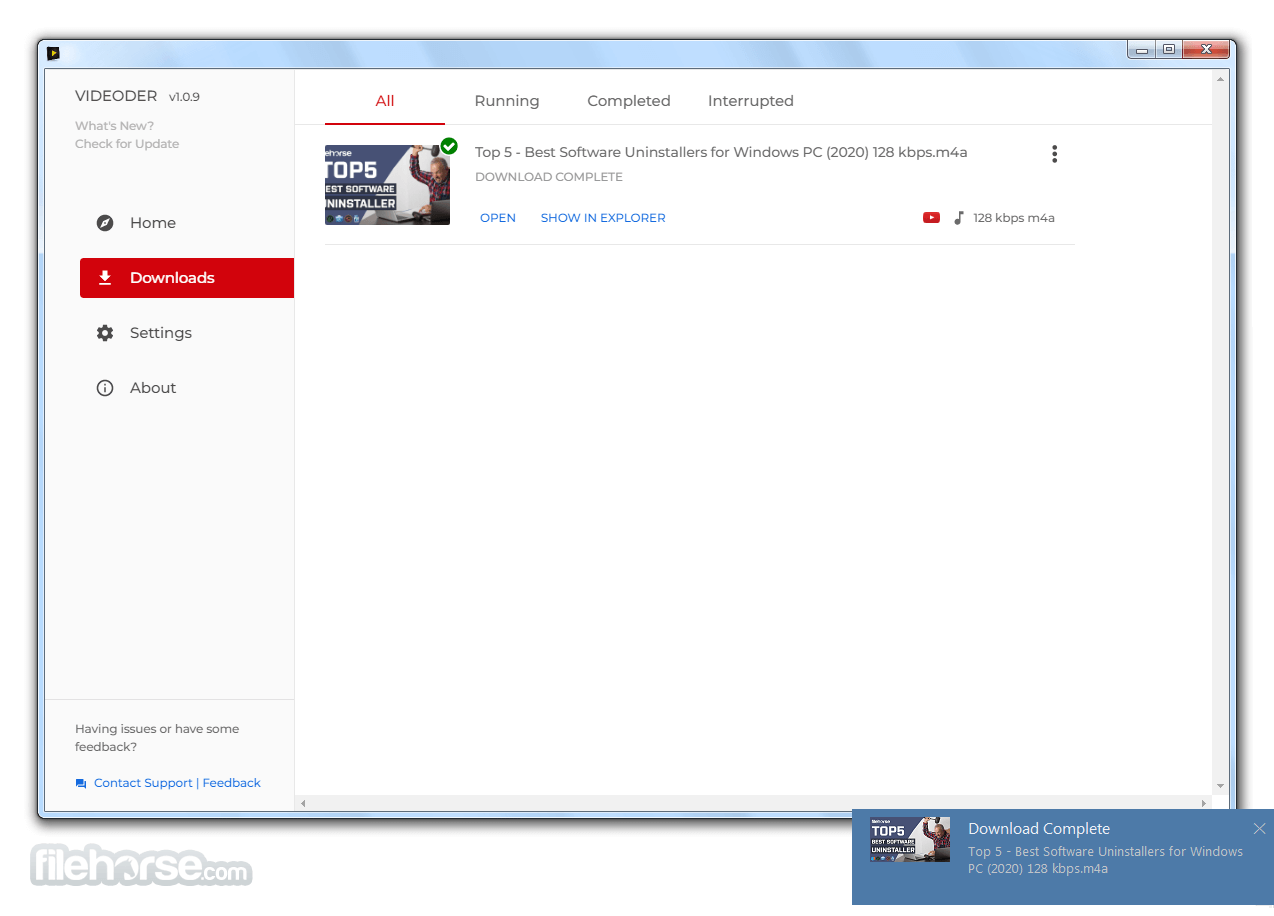Viewport: 1274px width, 916px height.
Task: Click the Home compass icon
Action: pos(105,223)
